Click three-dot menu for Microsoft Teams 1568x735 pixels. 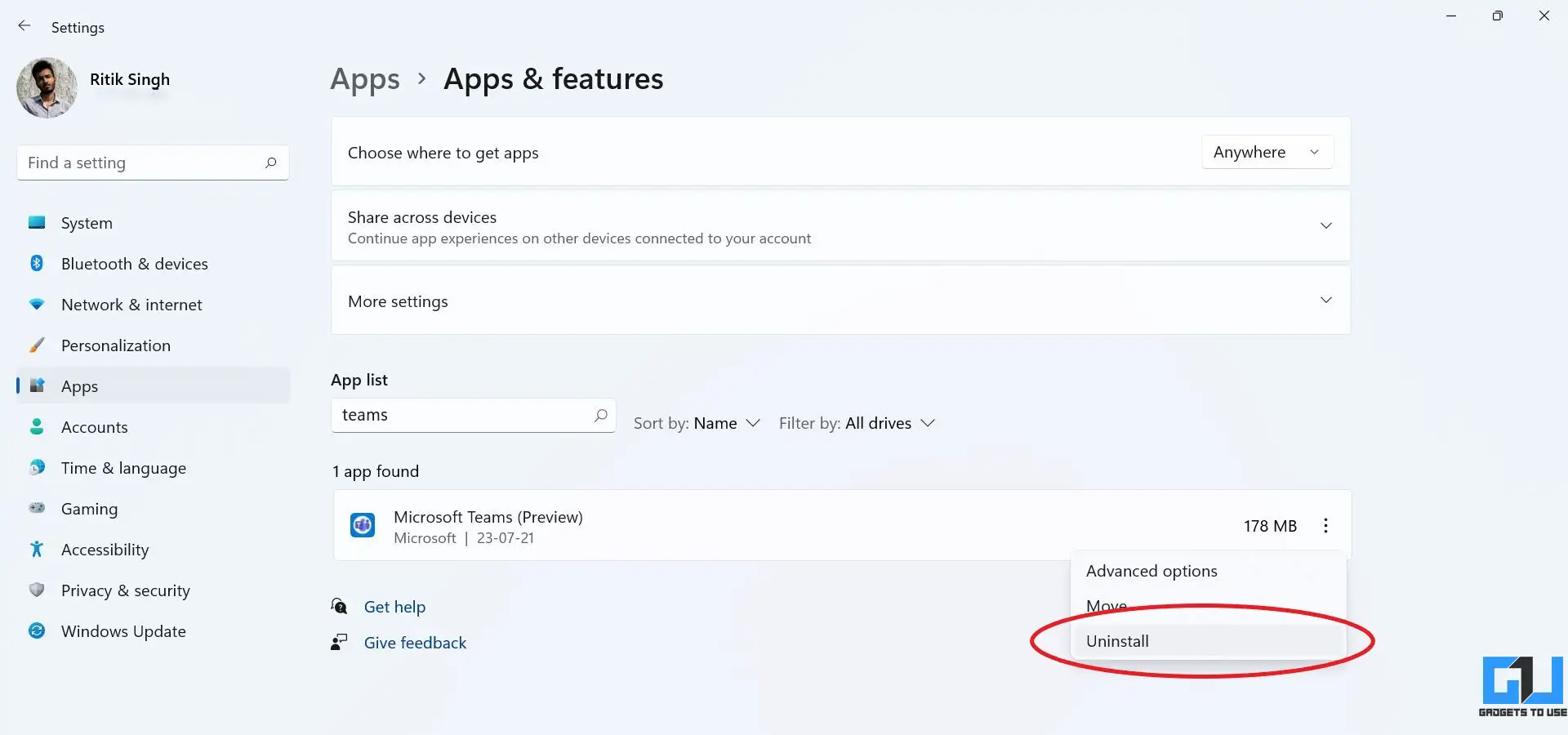(x=1325, y=526)
